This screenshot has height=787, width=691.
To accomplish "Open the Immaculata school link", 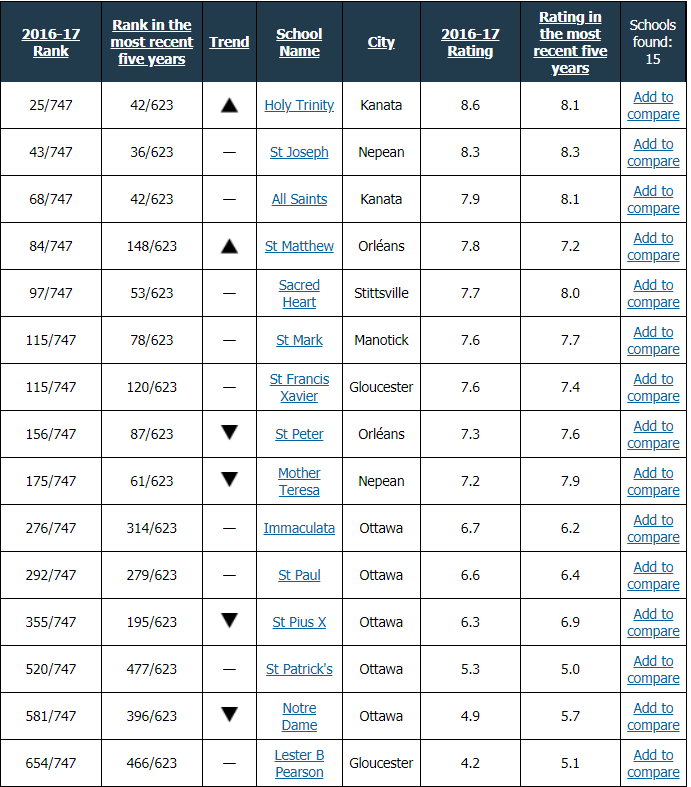I will tap(299, 529).
